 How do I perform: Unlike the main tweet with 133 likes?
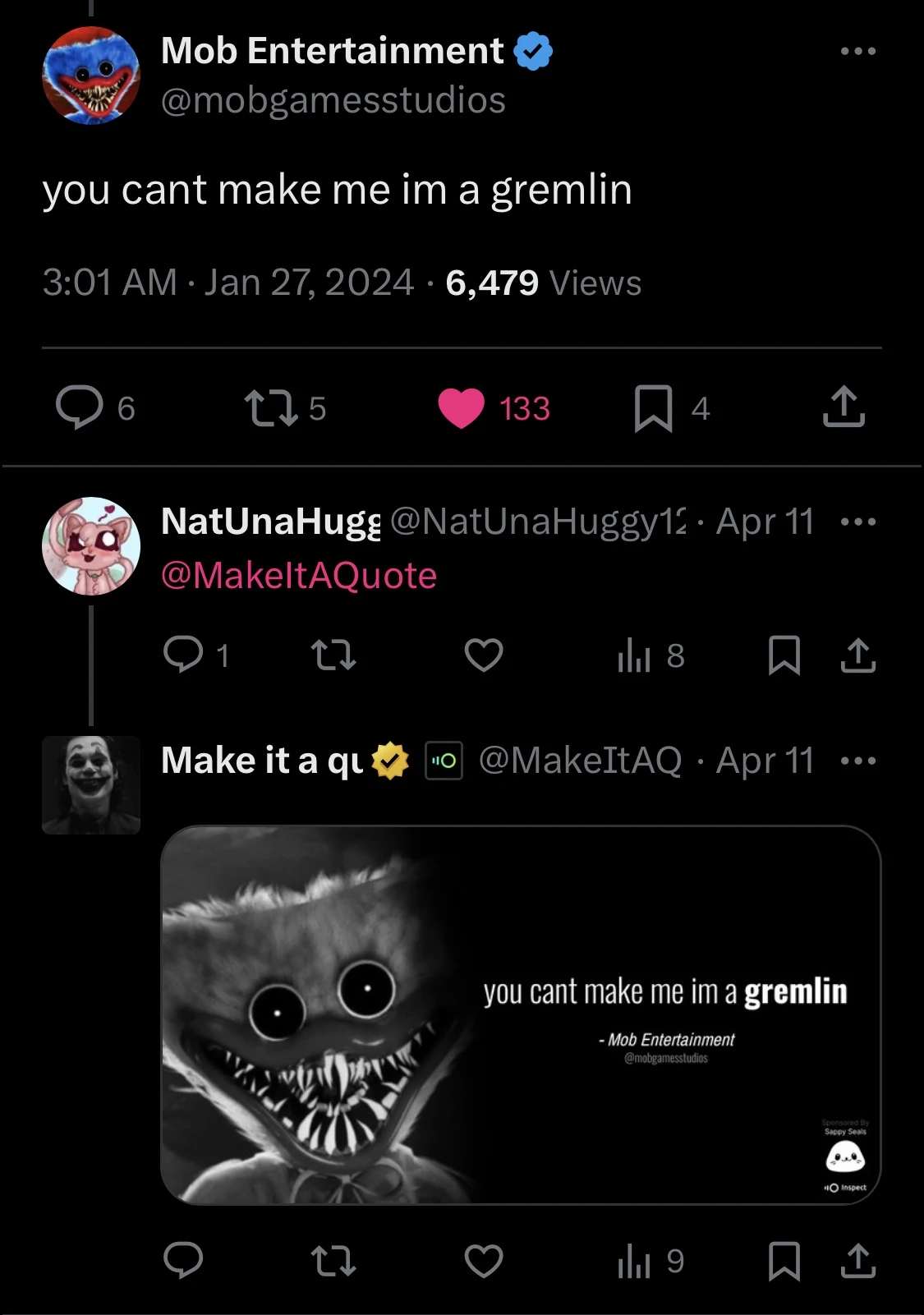462,408
